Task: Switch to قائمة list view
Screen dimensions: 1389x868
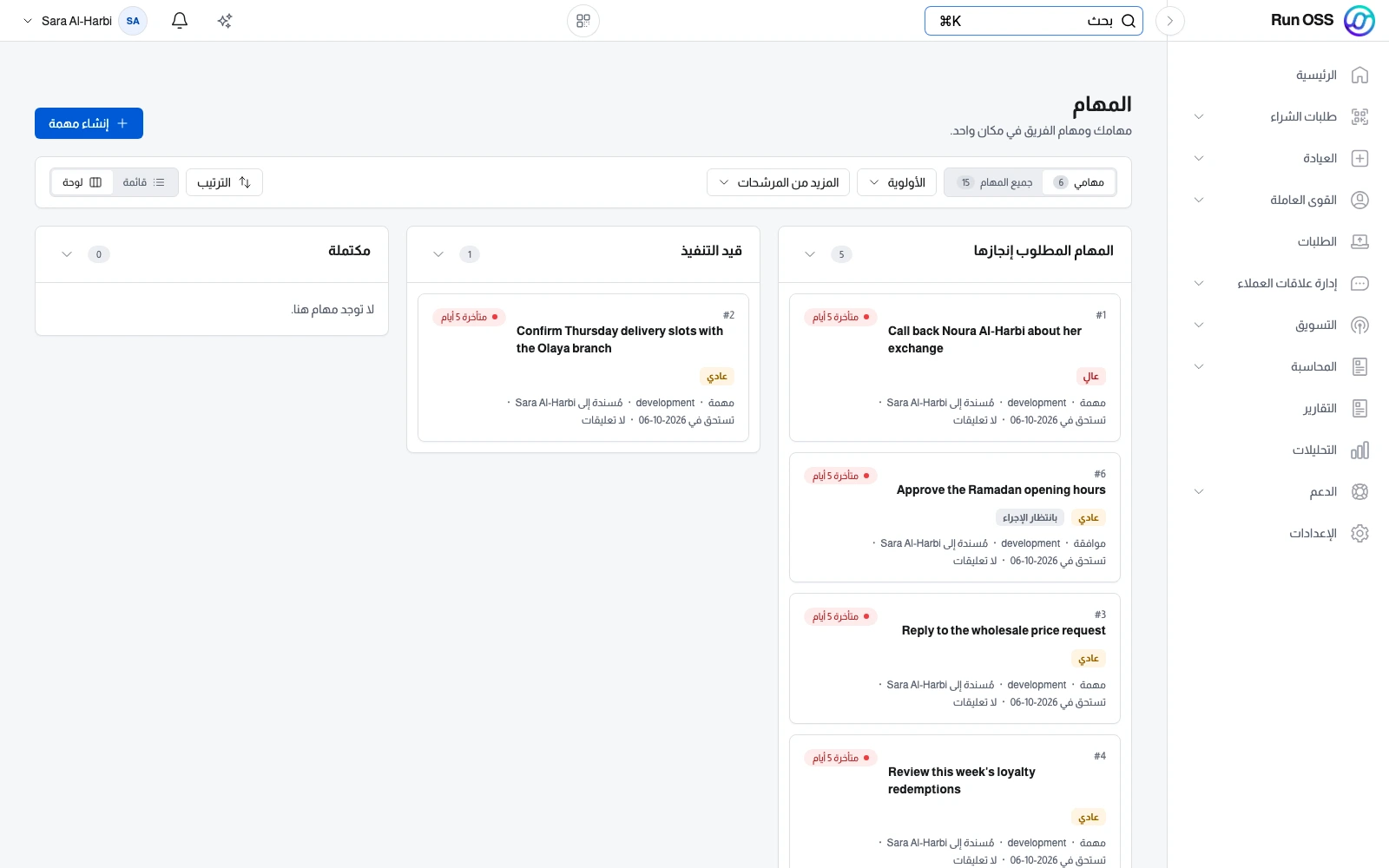Action: coord(144,182)
